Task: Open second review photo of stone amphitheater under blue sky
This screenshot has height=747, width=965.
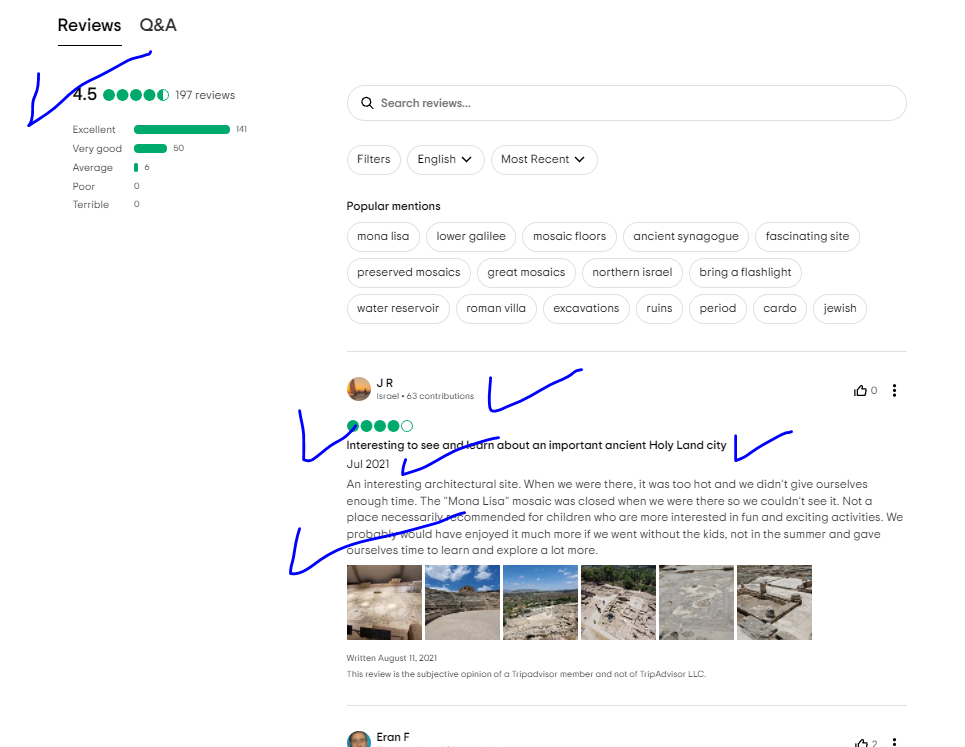Action: [462, 602]
